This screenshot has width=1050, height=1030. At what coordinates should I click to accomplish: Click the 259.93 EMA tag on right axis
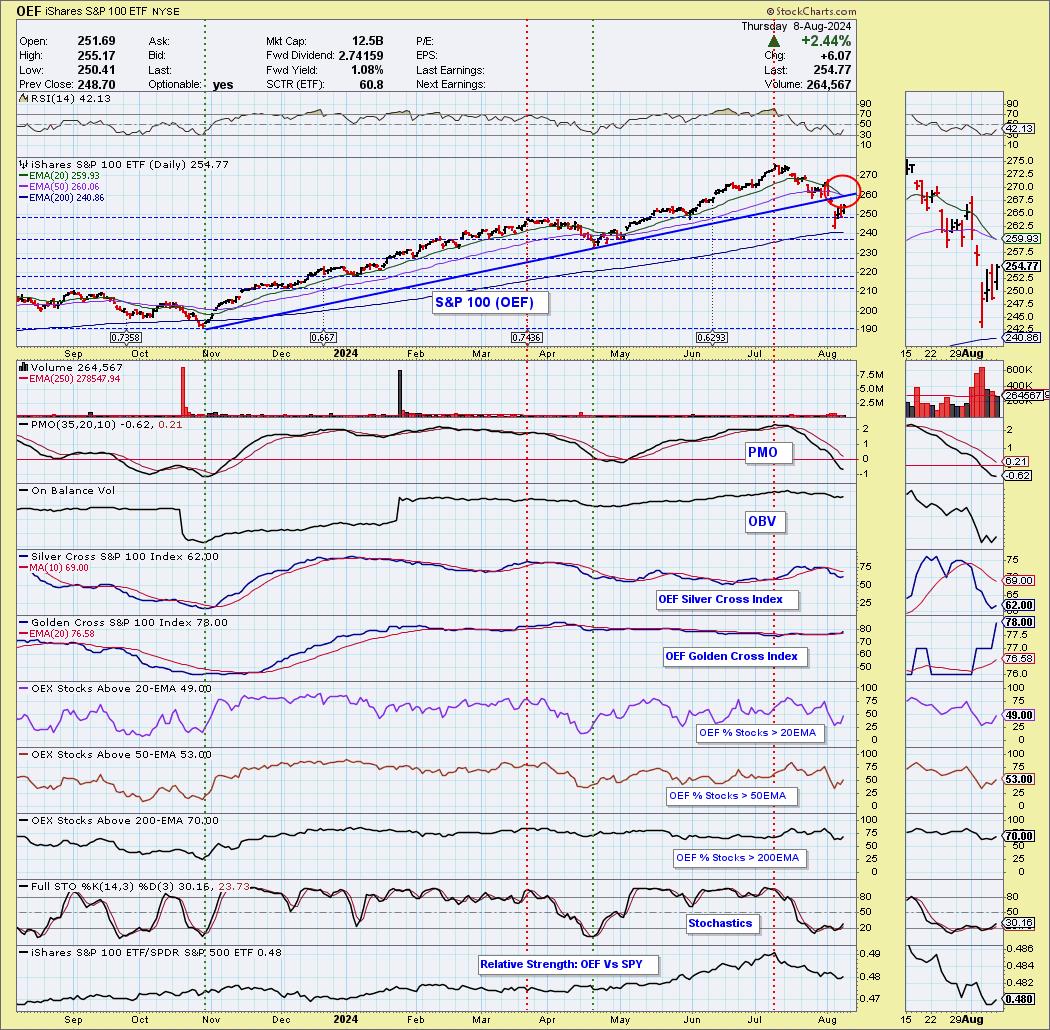[x=1022, y=238]
